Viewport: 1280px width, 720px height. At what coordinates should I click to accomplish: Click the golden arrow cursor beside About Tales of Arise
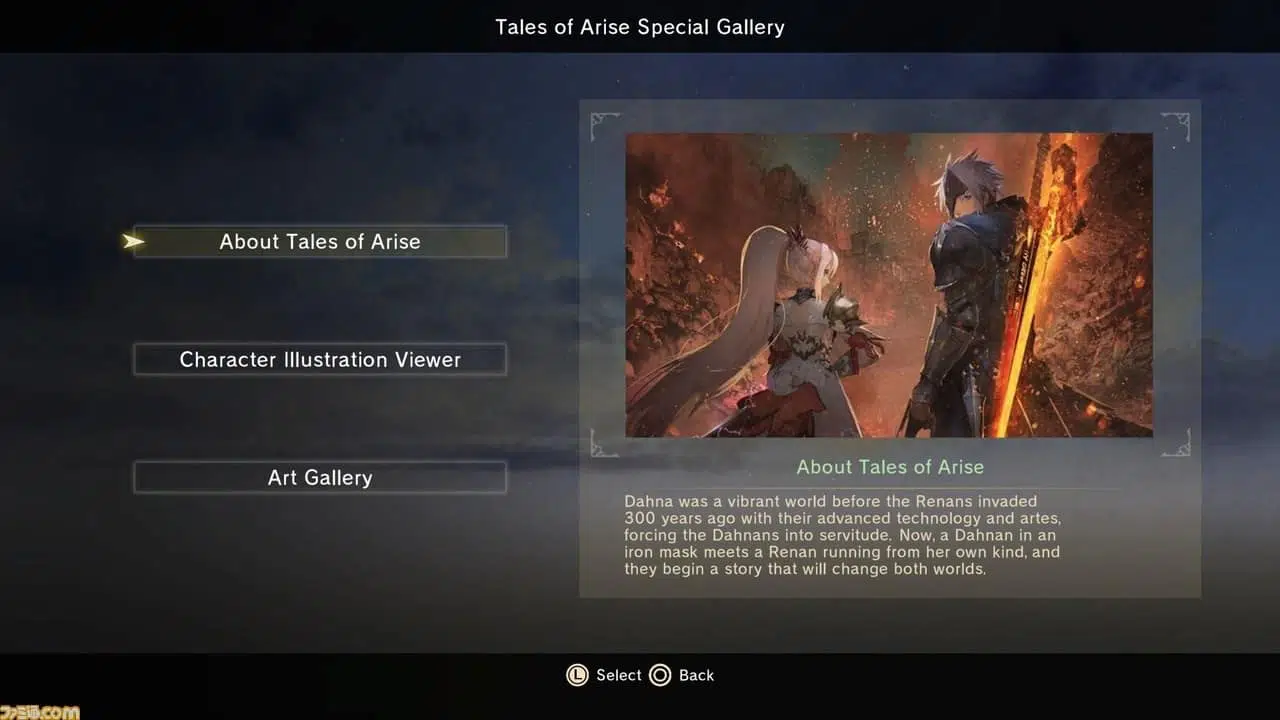(133, 241)
